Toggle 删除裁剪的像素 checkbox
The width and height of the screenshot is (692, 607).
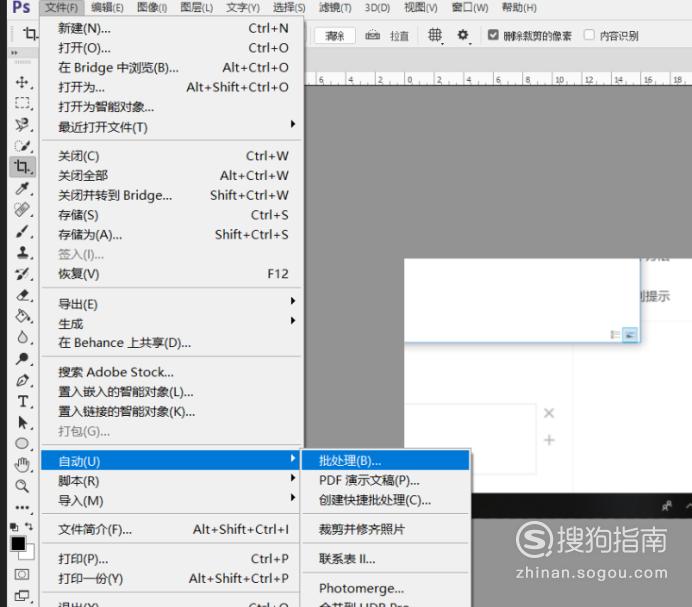(493, 35)
